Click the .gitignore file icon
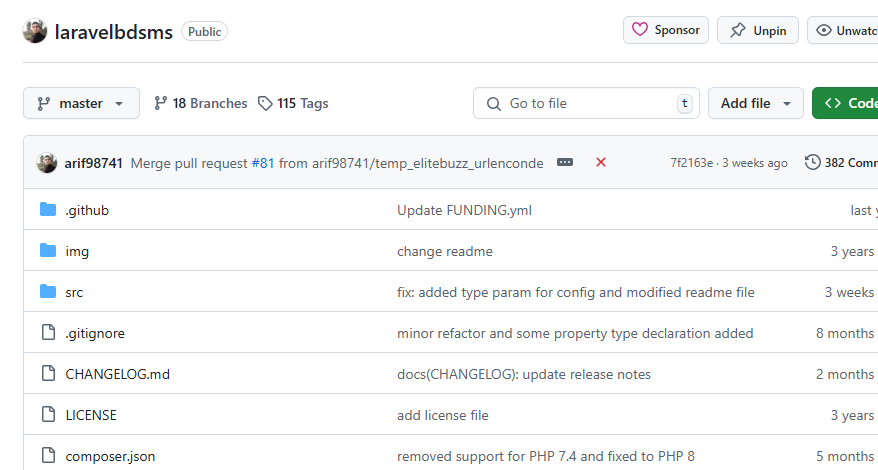The height and width of the screenshot is (470, 878). (x=49, y=332)
